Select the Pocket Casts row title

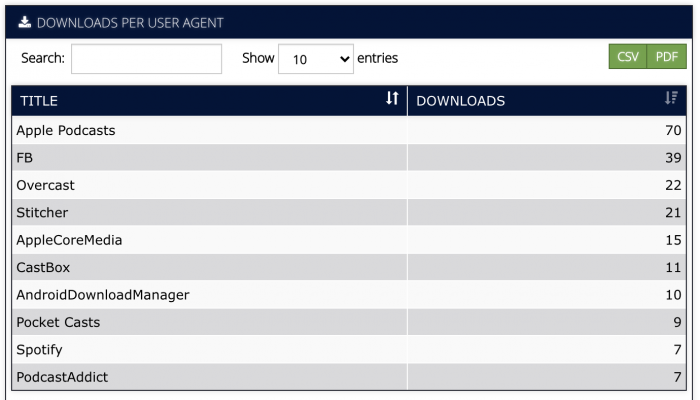tap(58, 322)
